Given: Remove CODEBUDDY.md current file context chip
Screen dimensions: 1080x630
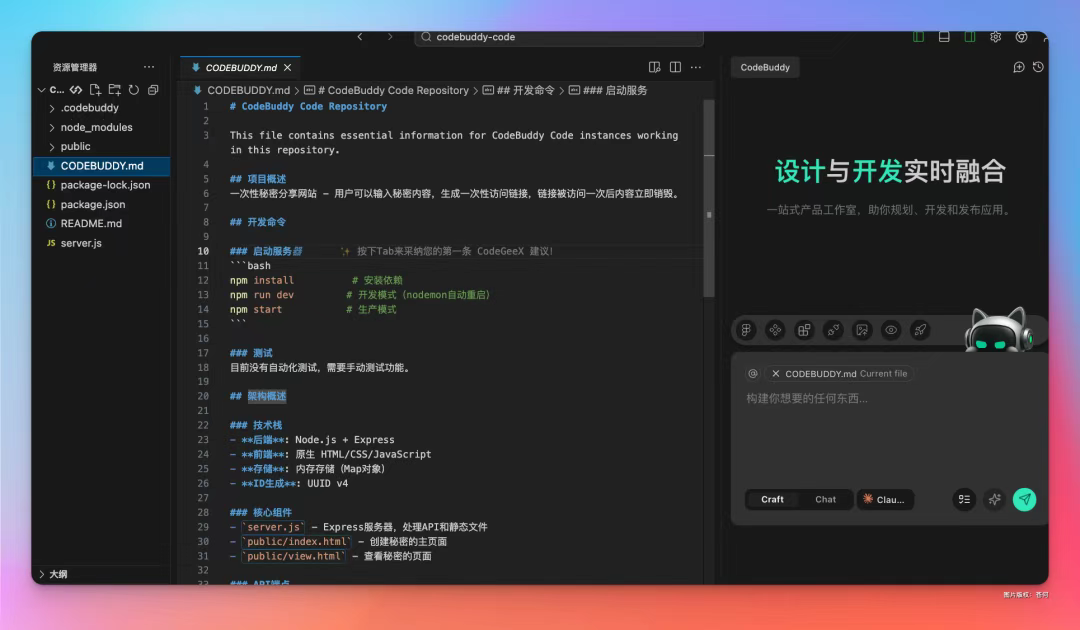Looking at the screenshot, I should tap(776, 374).
